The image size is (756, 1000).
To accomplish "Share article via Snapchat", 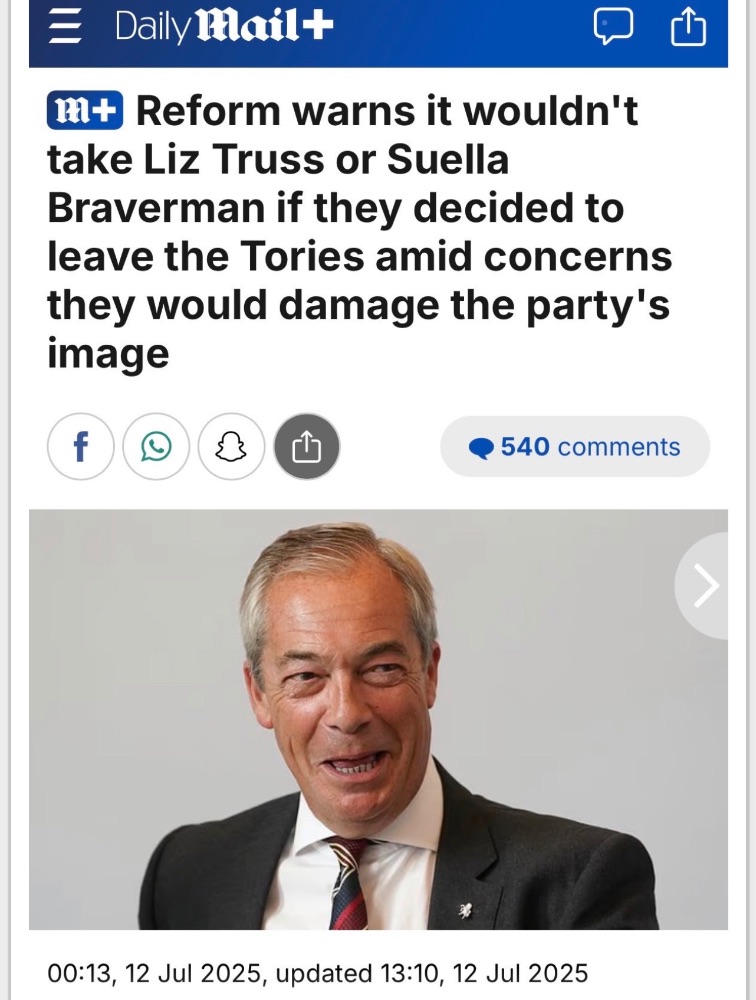I will (231, 446).
